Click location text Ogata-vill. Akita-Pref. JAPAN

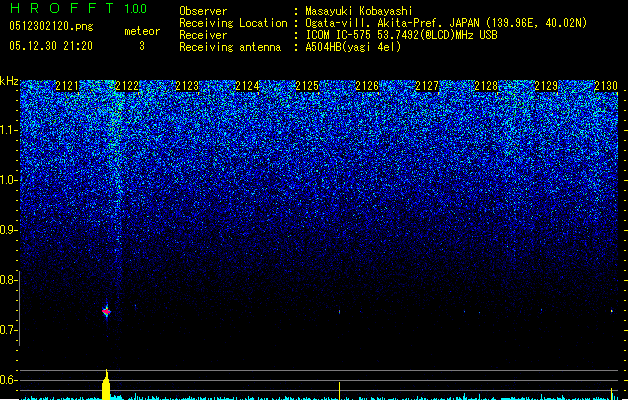[x=392, y=23]
